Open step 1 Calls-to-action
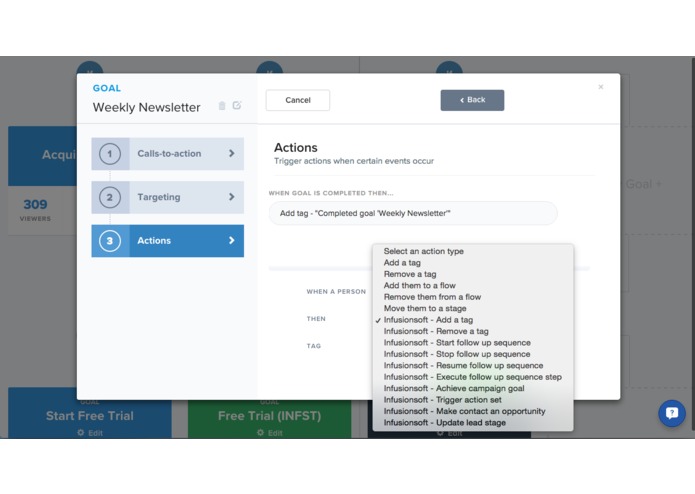Viewport: 695px width, 494px height. 168,154
